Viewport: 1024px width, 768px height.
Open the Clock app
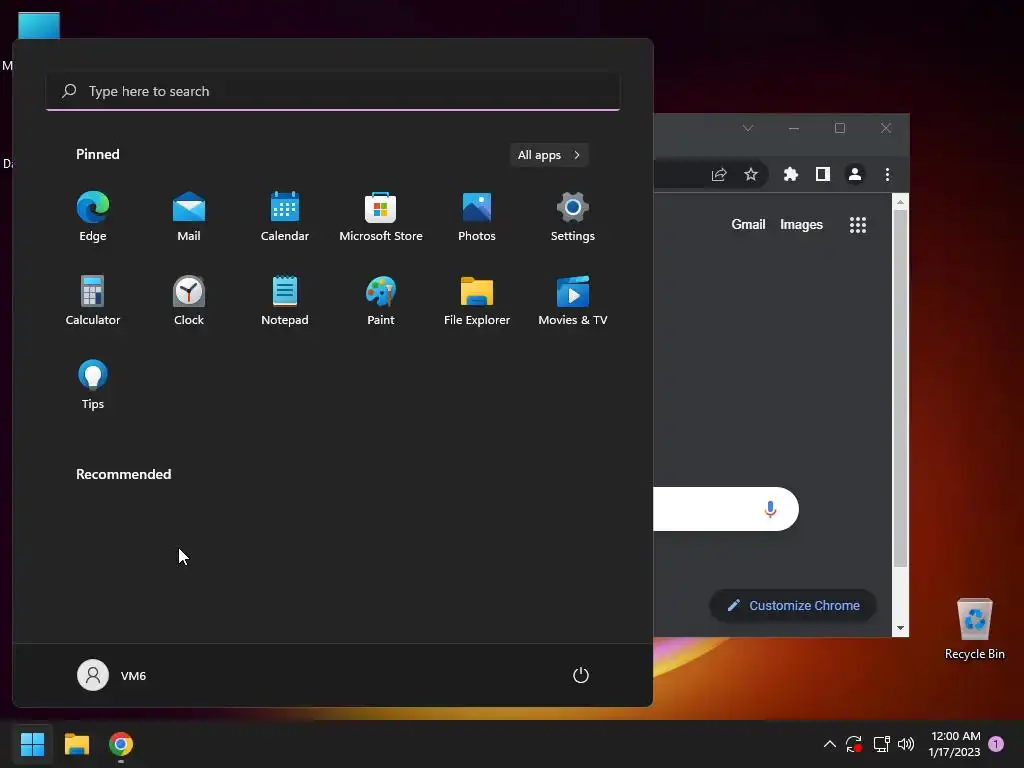pyautogui.click(x=189, y=300)
